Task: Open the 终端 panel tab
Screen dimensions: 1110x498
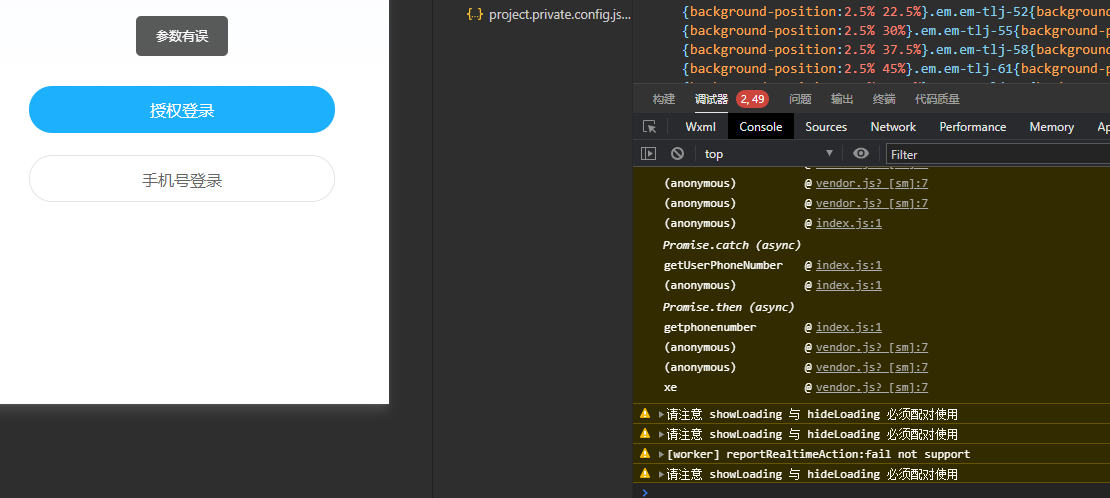Action: (x=883, y=99)
